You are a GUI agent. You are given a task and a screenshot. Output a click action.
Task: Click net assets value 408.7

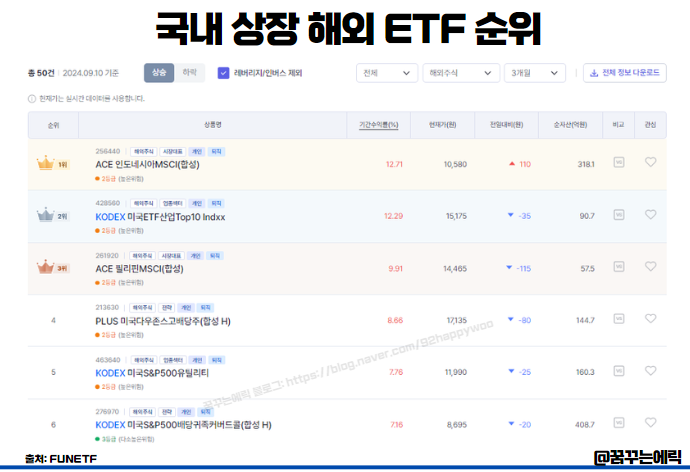[585, 425]
